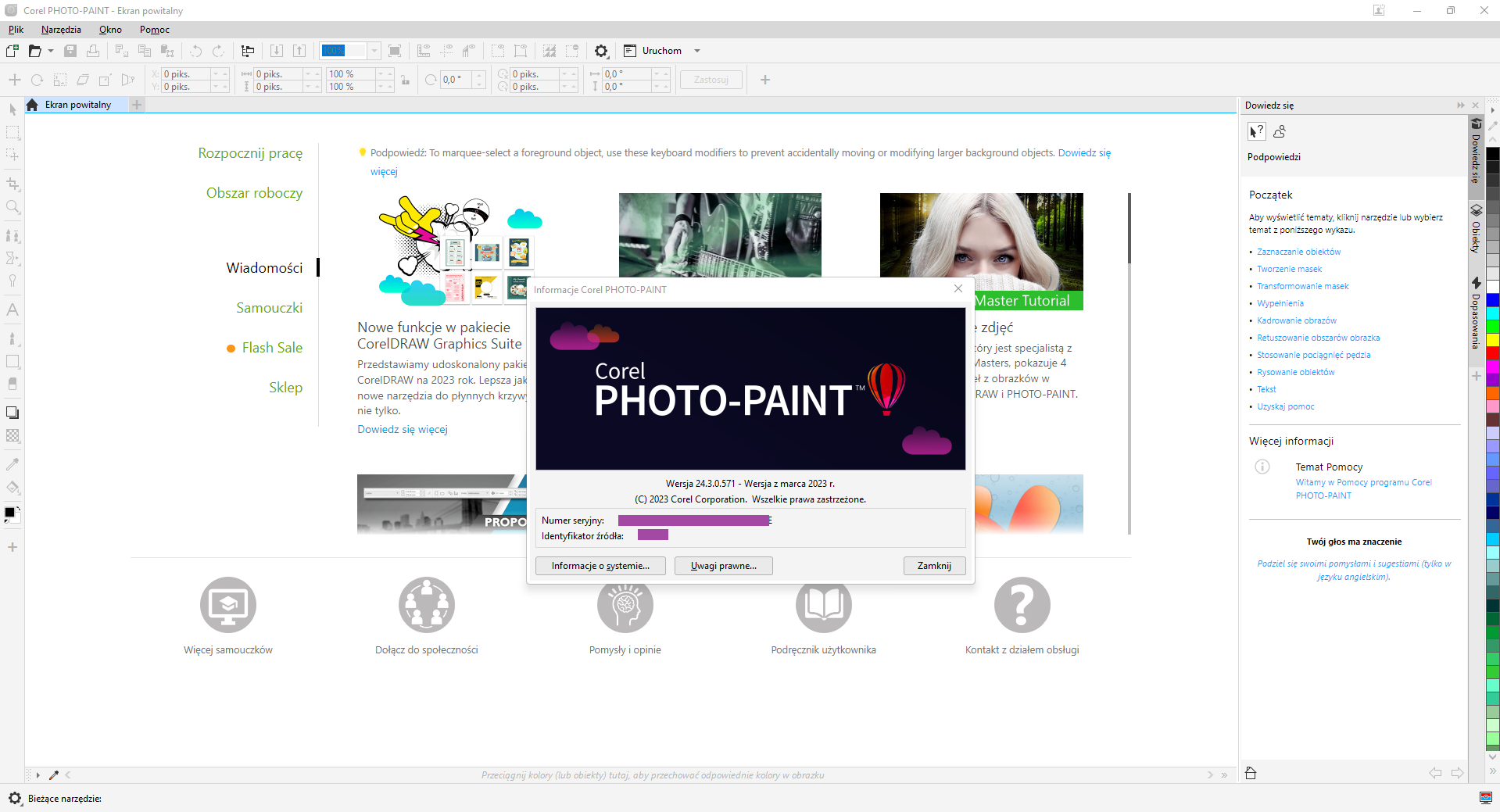Click the New document icon in the toolbar
This screenshot has height=812, width=1500.
(x=13, y=51)
